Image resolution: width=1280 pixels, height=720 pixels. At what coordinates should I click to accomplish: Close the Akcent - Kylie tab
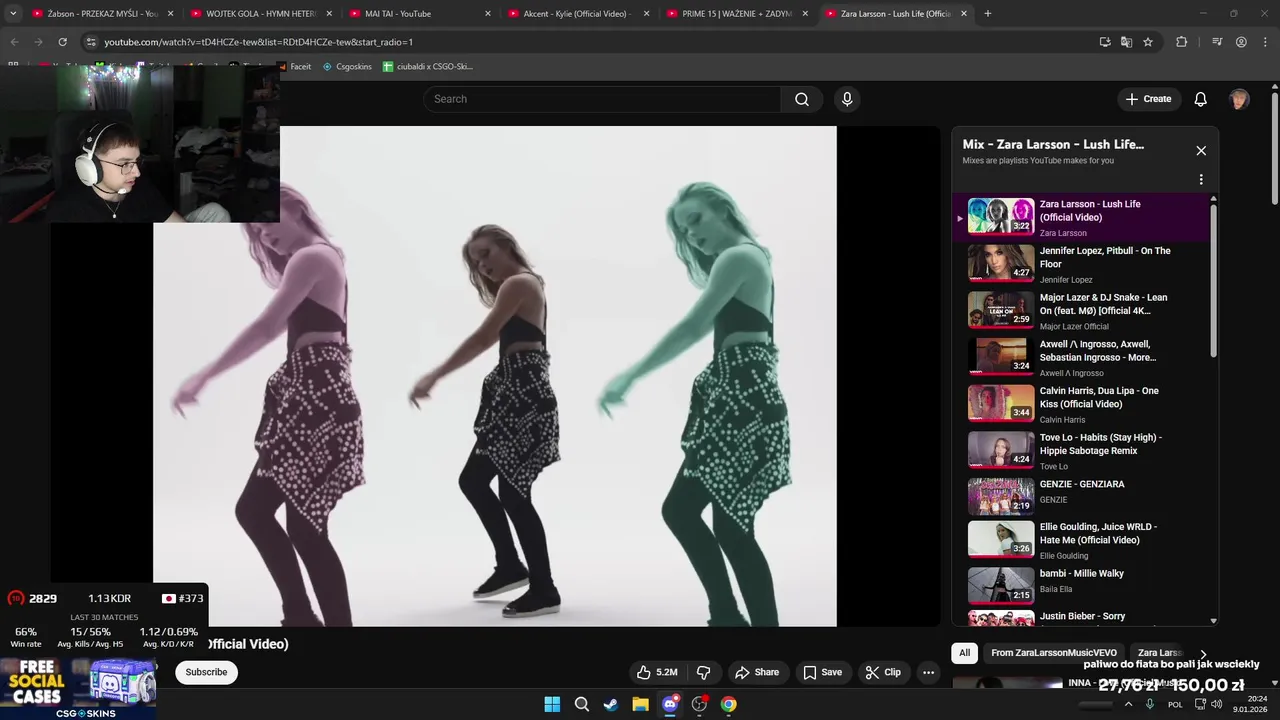(x=647, y=14)
